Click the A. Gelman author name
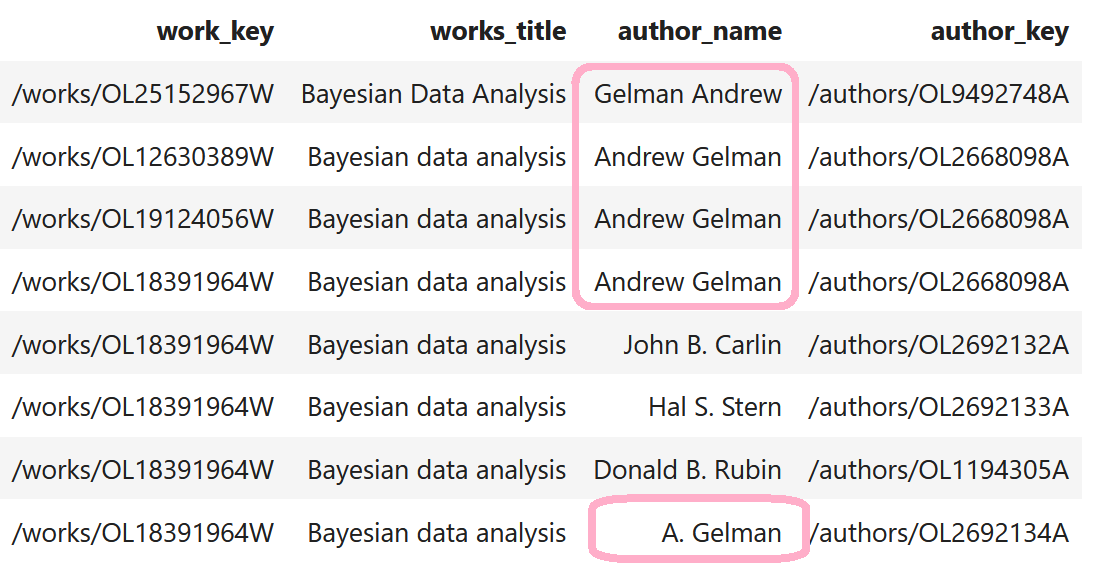 [x=721, y=532]
